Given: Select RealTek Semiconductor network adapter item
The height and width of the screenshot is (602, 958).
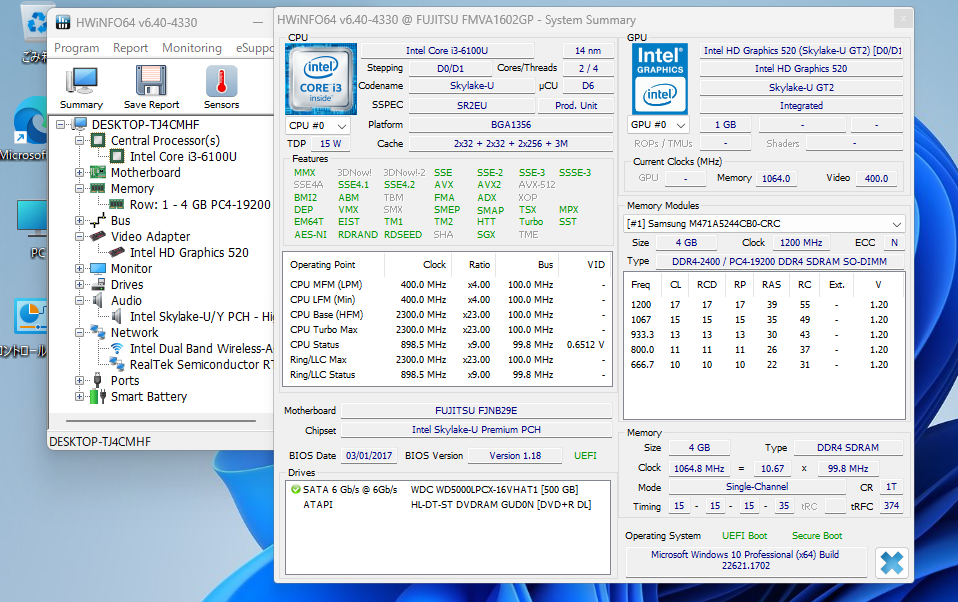Looking at the screenshot, I should pos(201,364).
